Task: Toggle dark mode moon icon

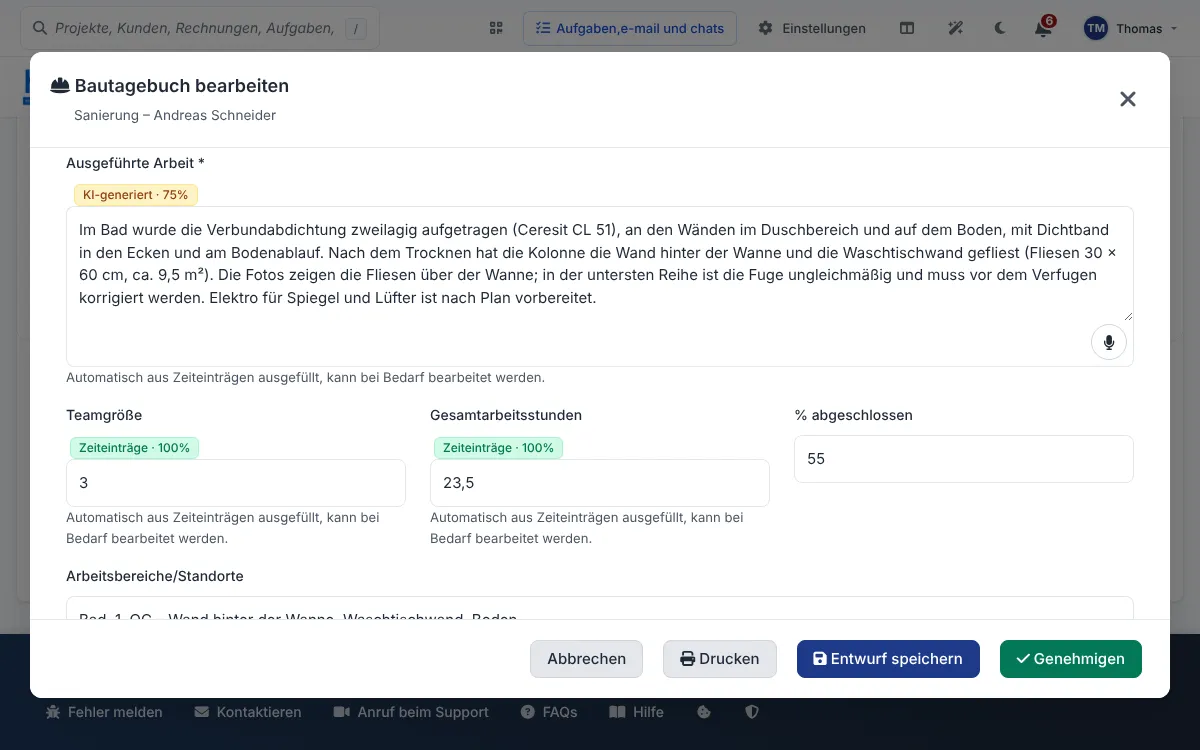Action: point(1000,28)
